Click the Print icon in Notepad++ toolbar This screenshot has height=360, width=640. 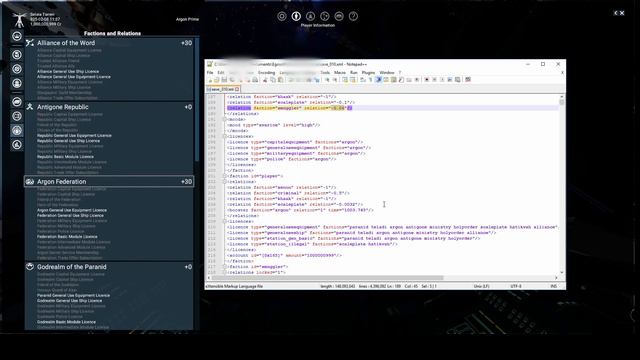(x=255, y=80)
